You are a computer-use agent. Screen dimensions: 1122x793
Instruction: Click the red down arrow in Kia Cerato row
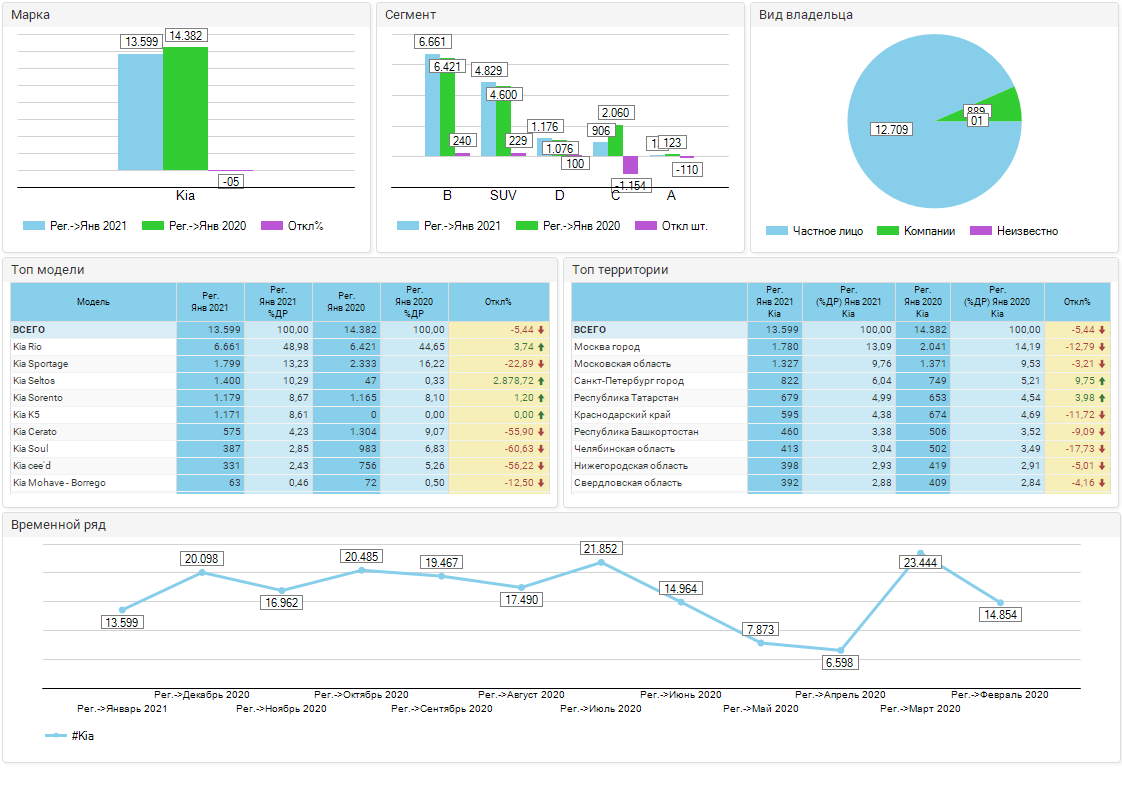coord(541,432)
